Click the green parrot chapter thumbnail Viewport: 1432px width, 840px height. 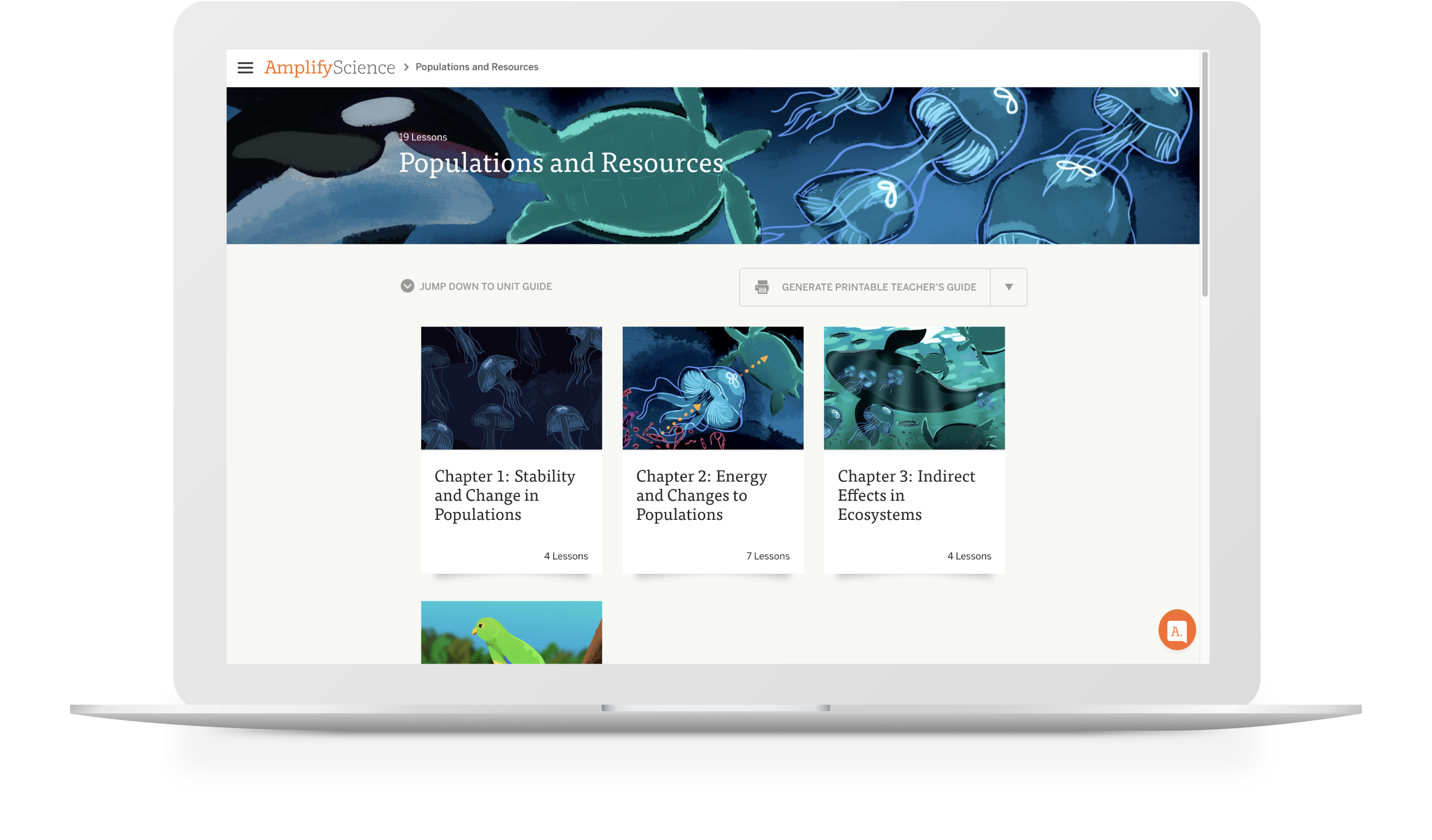(511, 632)
